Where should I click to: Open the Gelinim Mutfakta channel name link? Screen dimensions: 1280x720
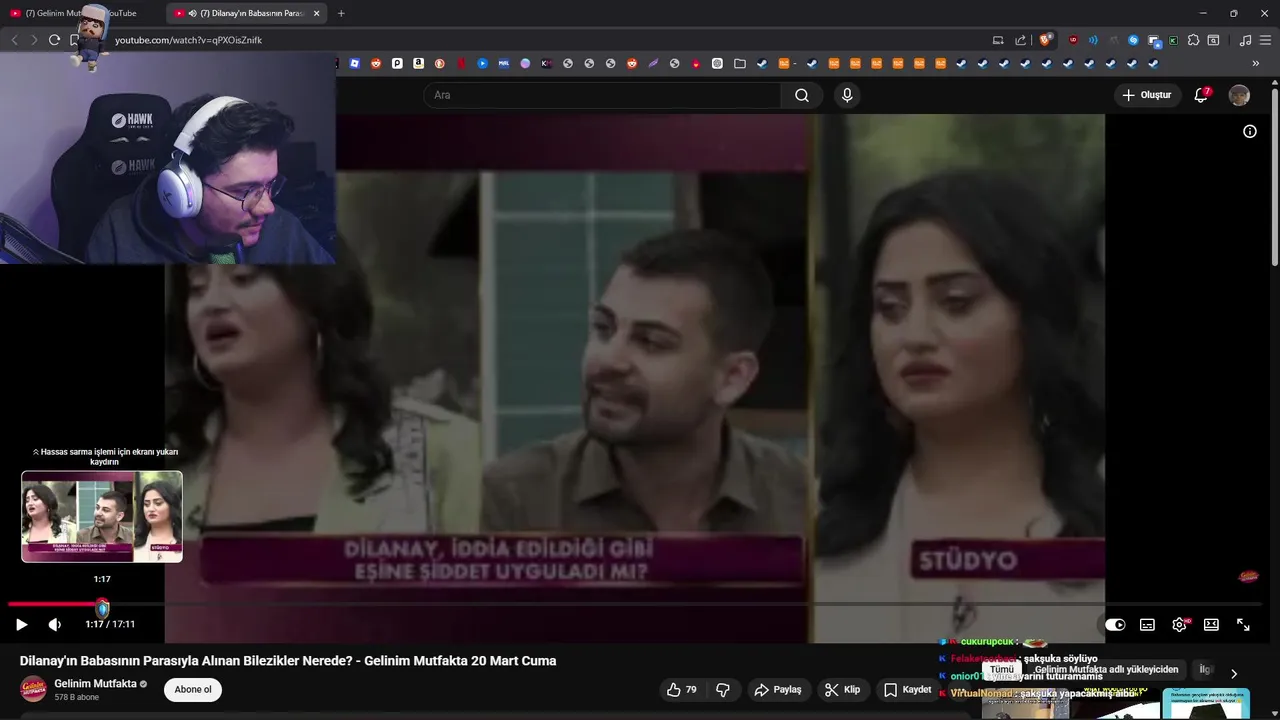click(x=95, y=683)
